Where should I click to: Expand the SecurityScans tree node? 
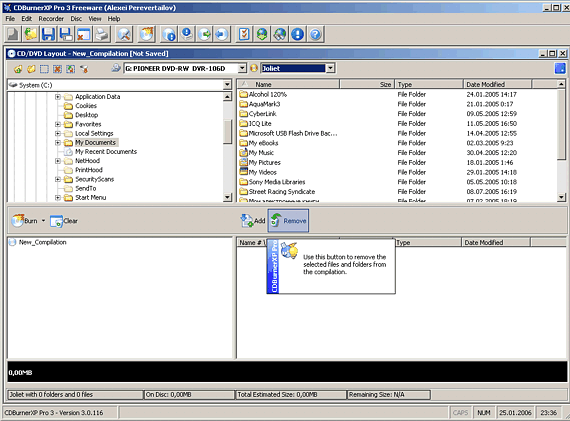(x=58, y=179)
